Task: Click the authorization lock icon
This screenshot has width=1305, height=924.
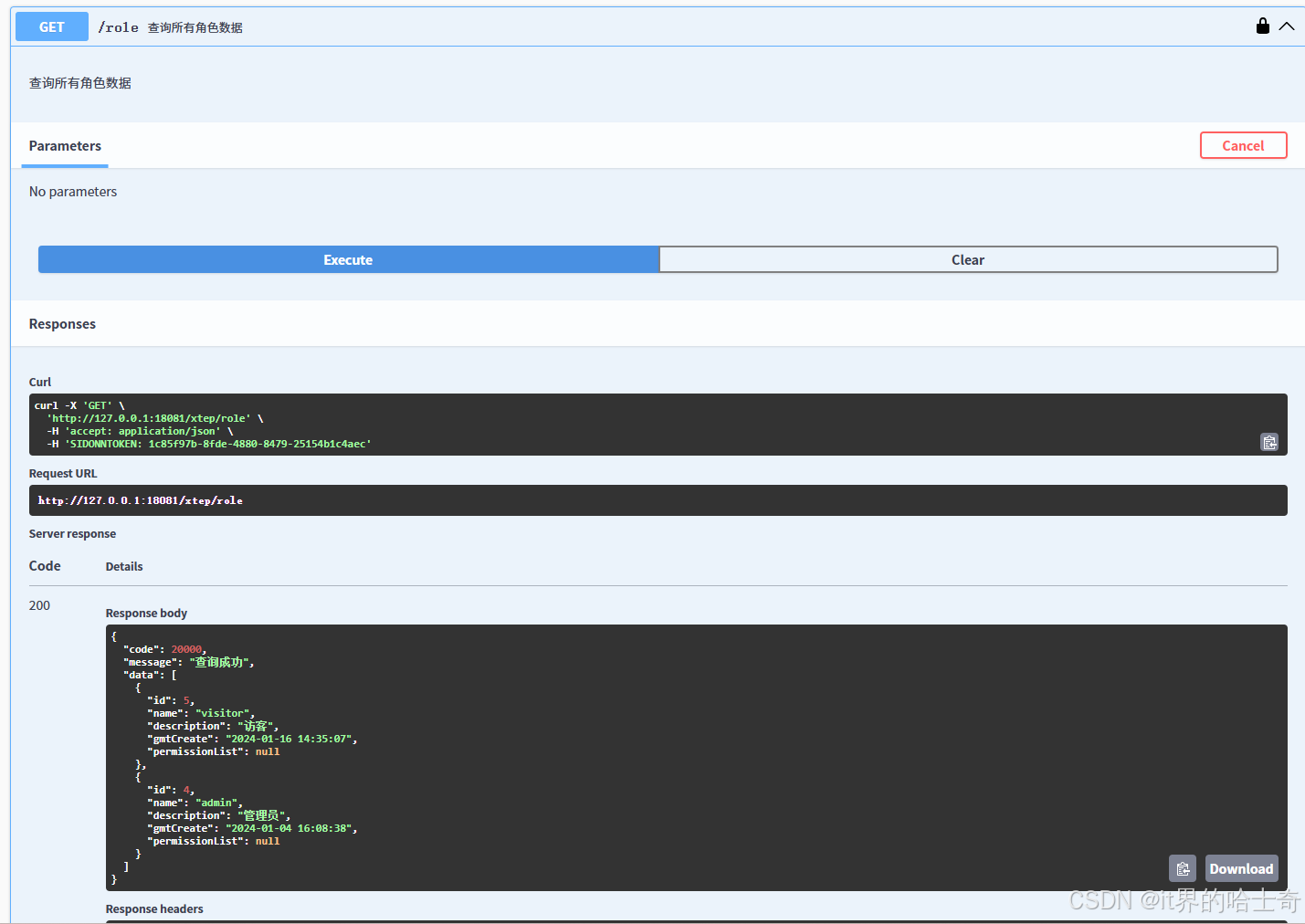Action: [1263, 26]
